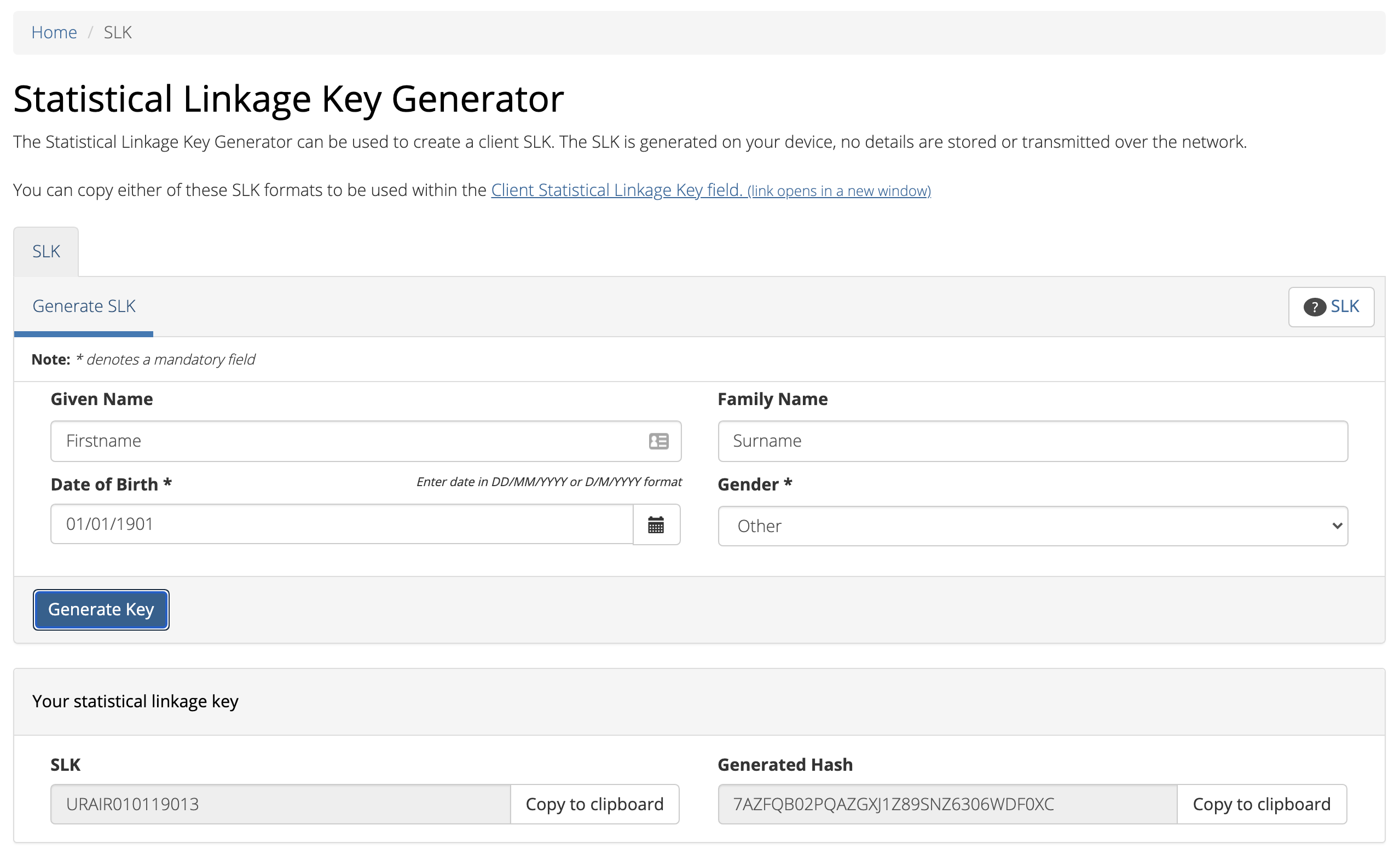Click the calendar icon for Date of Birth
The height and width of the screenshot is (854, 1400).
[x=656, y=525]
